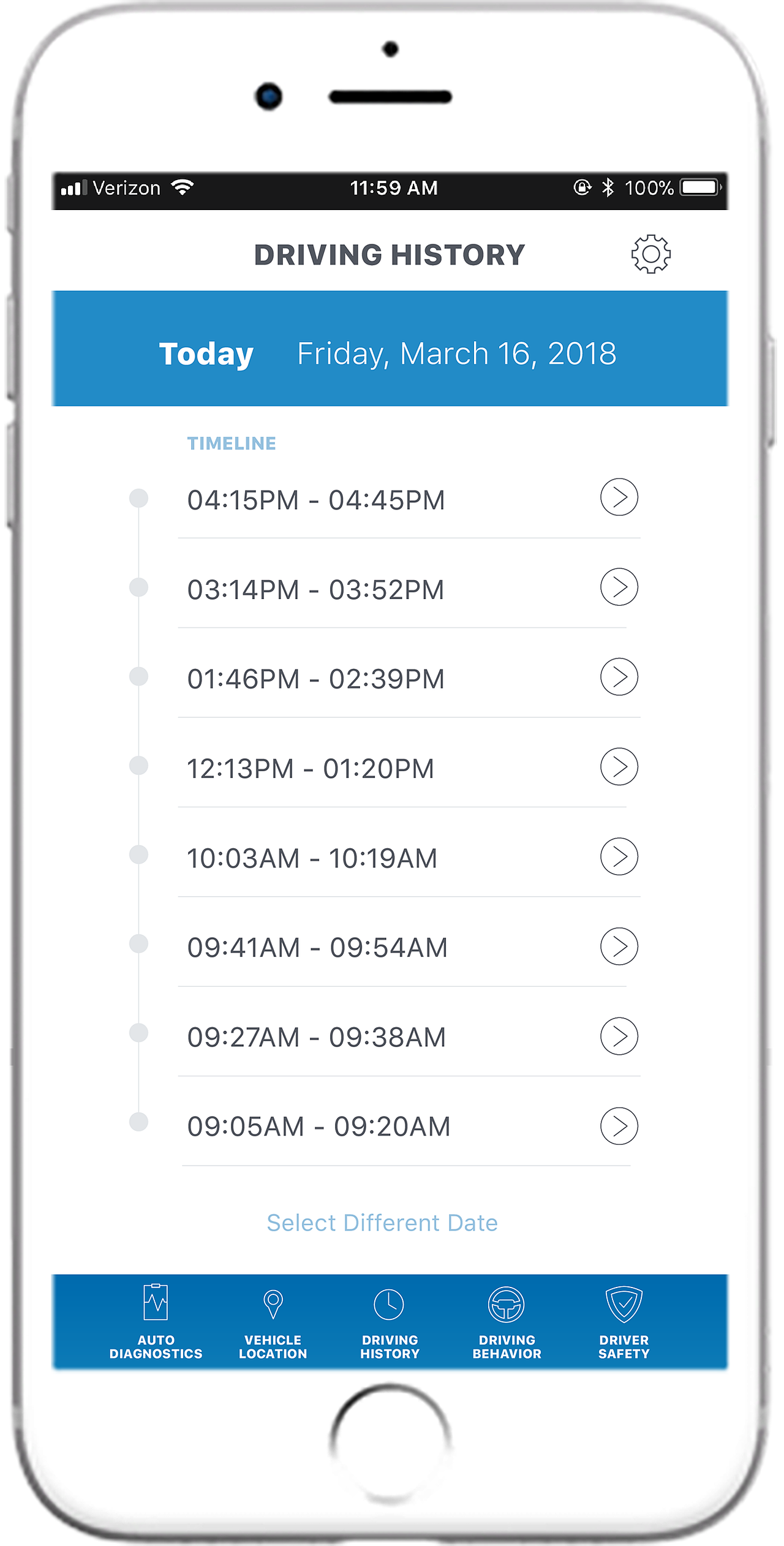The width and height of the screenshot is (784, 1546).
Task: Tap the Driving History clock icon
Action: (389, 1304)
